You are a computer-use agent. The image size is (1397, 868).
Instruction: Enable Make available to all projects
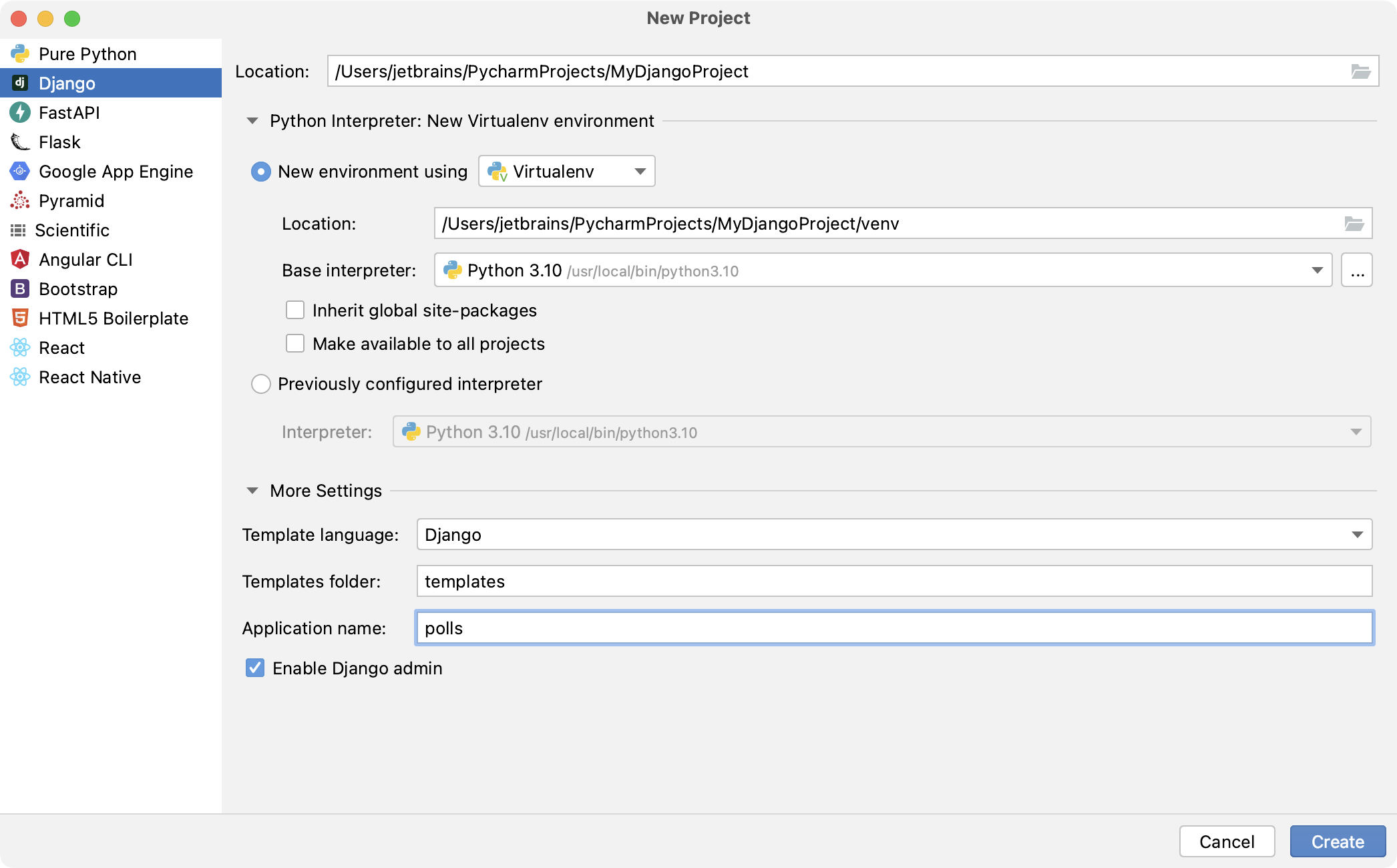[296, 344]
